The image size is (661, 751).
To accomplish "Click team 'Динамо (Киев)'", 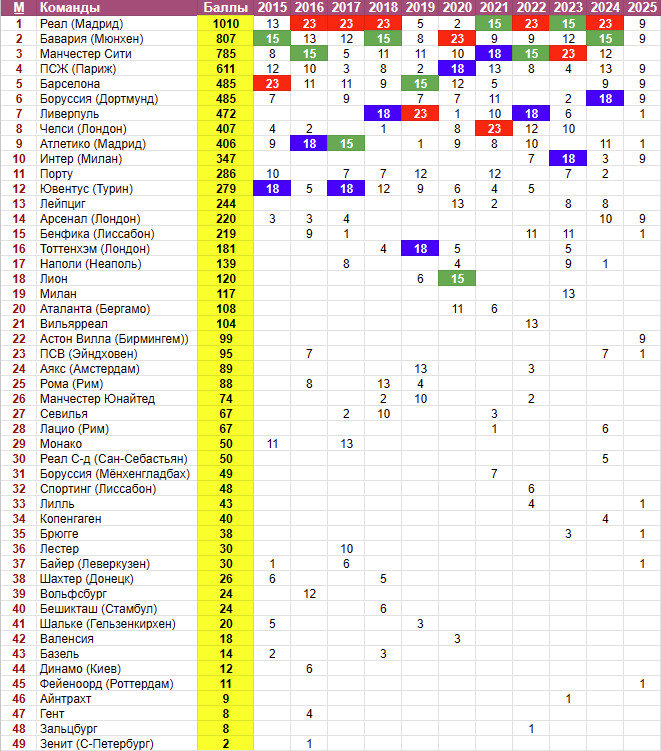I will click(80, 669).
